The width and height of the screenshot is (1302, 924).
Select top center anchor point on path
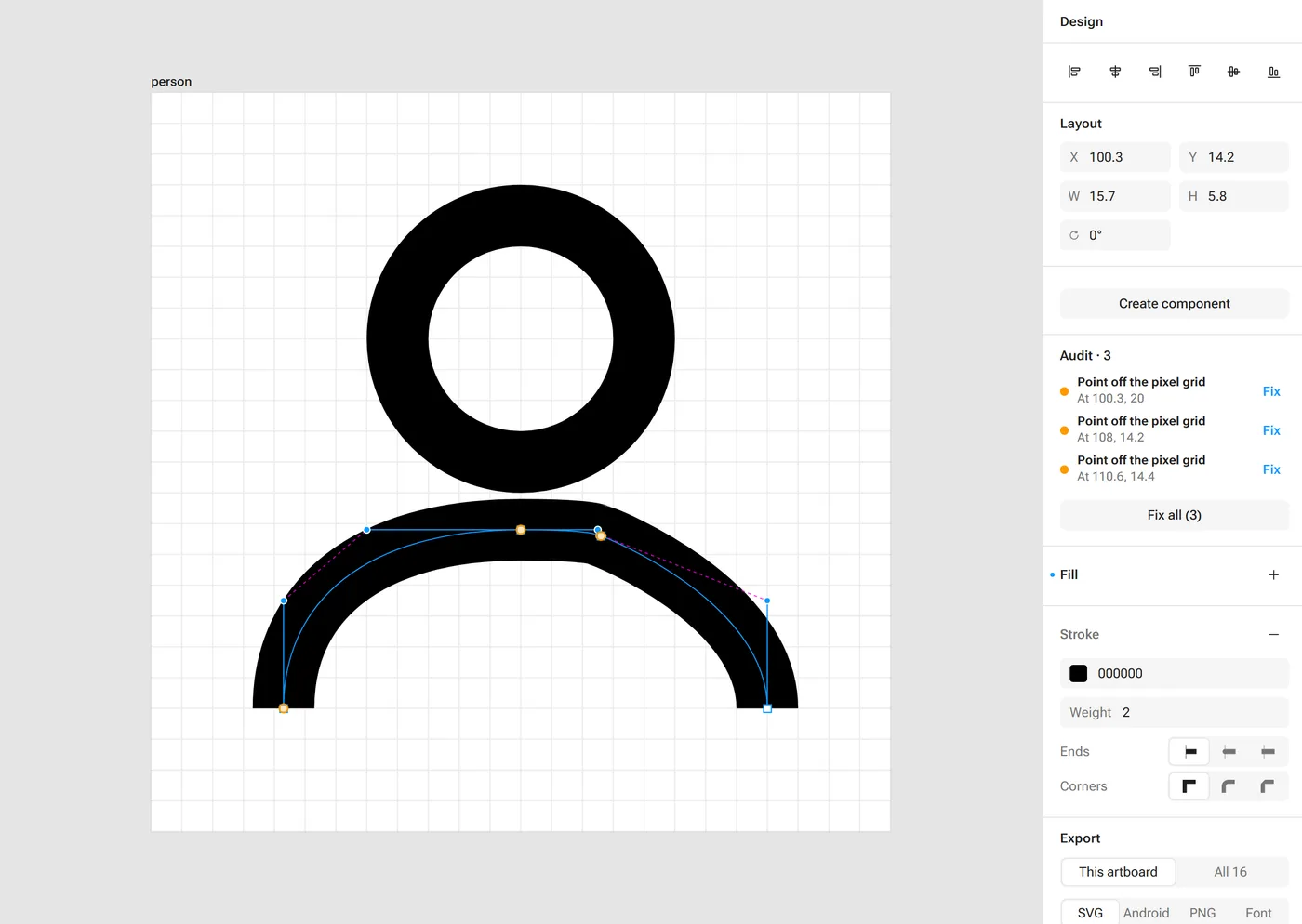pos(521,530)
